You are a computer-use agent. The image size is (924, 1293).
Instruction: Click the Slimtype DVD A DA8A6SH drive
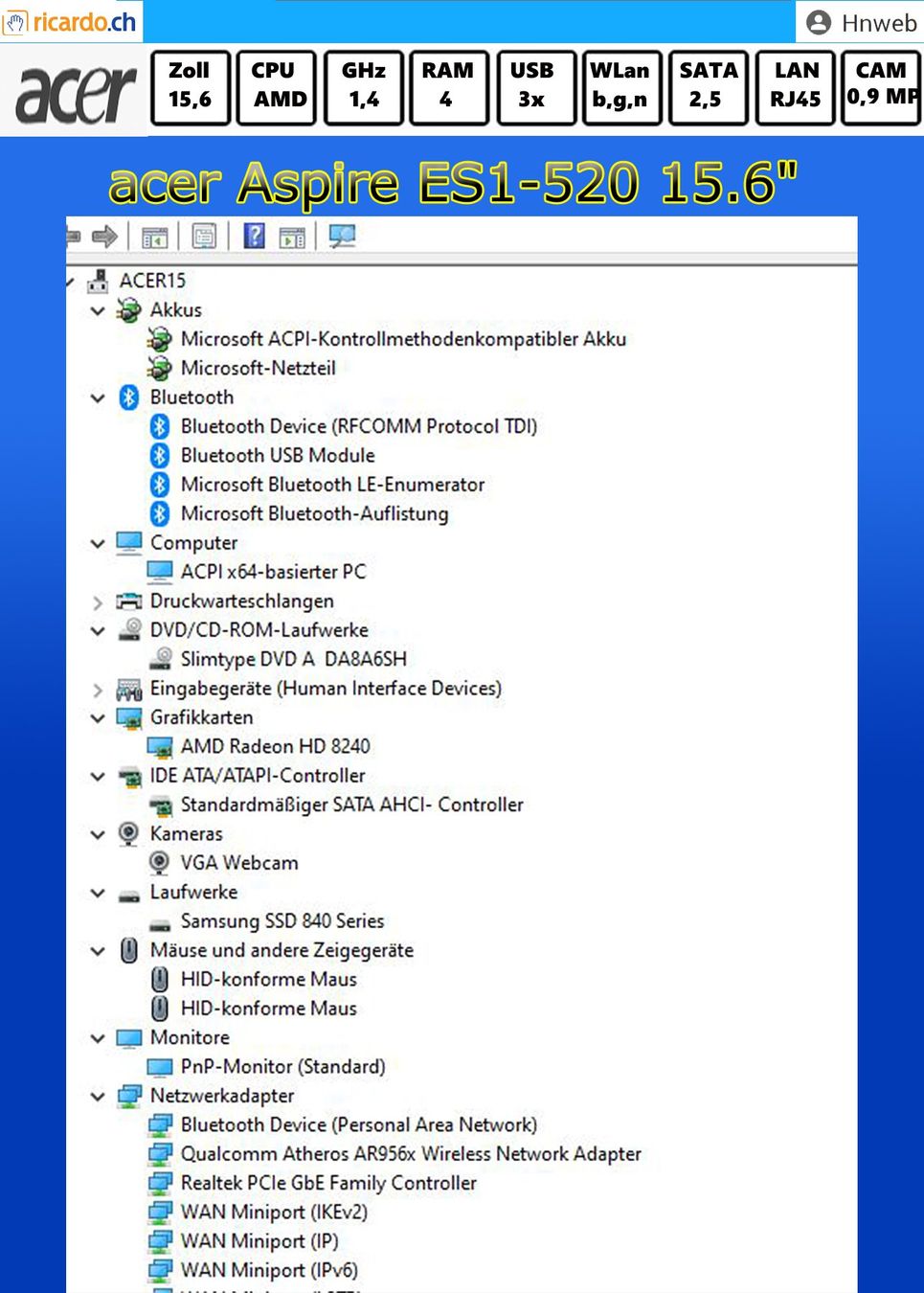coord(294,659)
